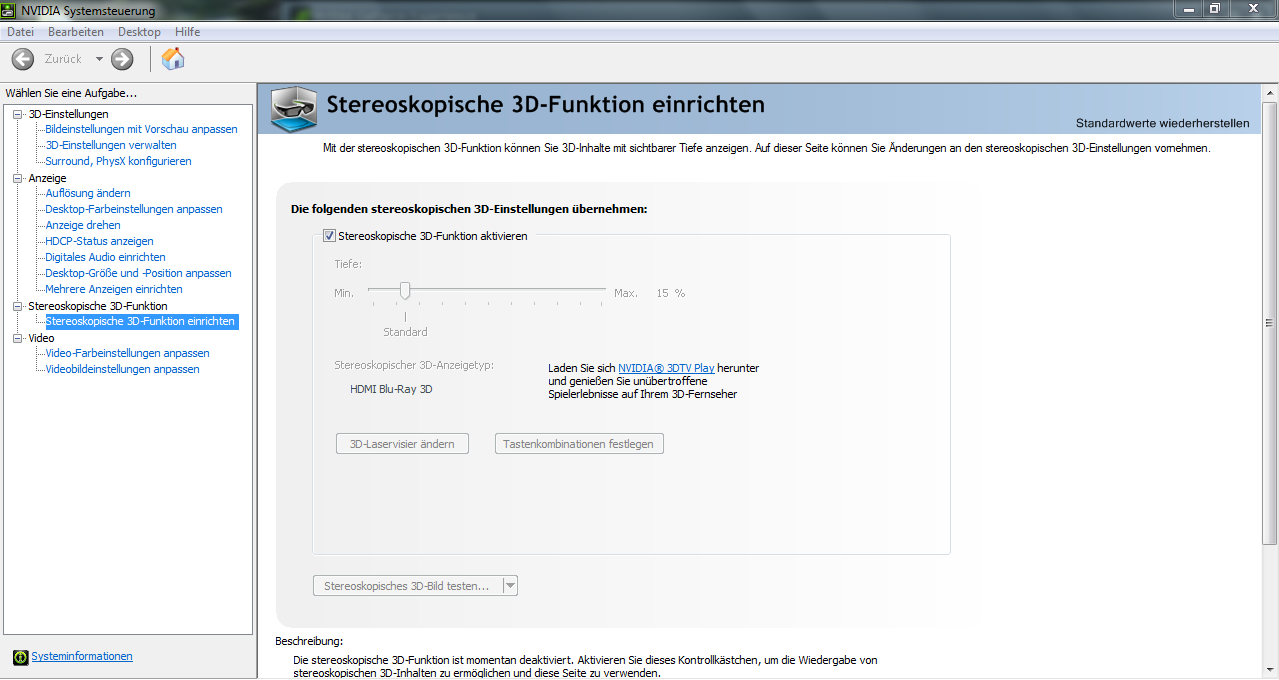Click the Anzeige category label
The height and width of the screenshot is (680, 1279).
(47, 178)
